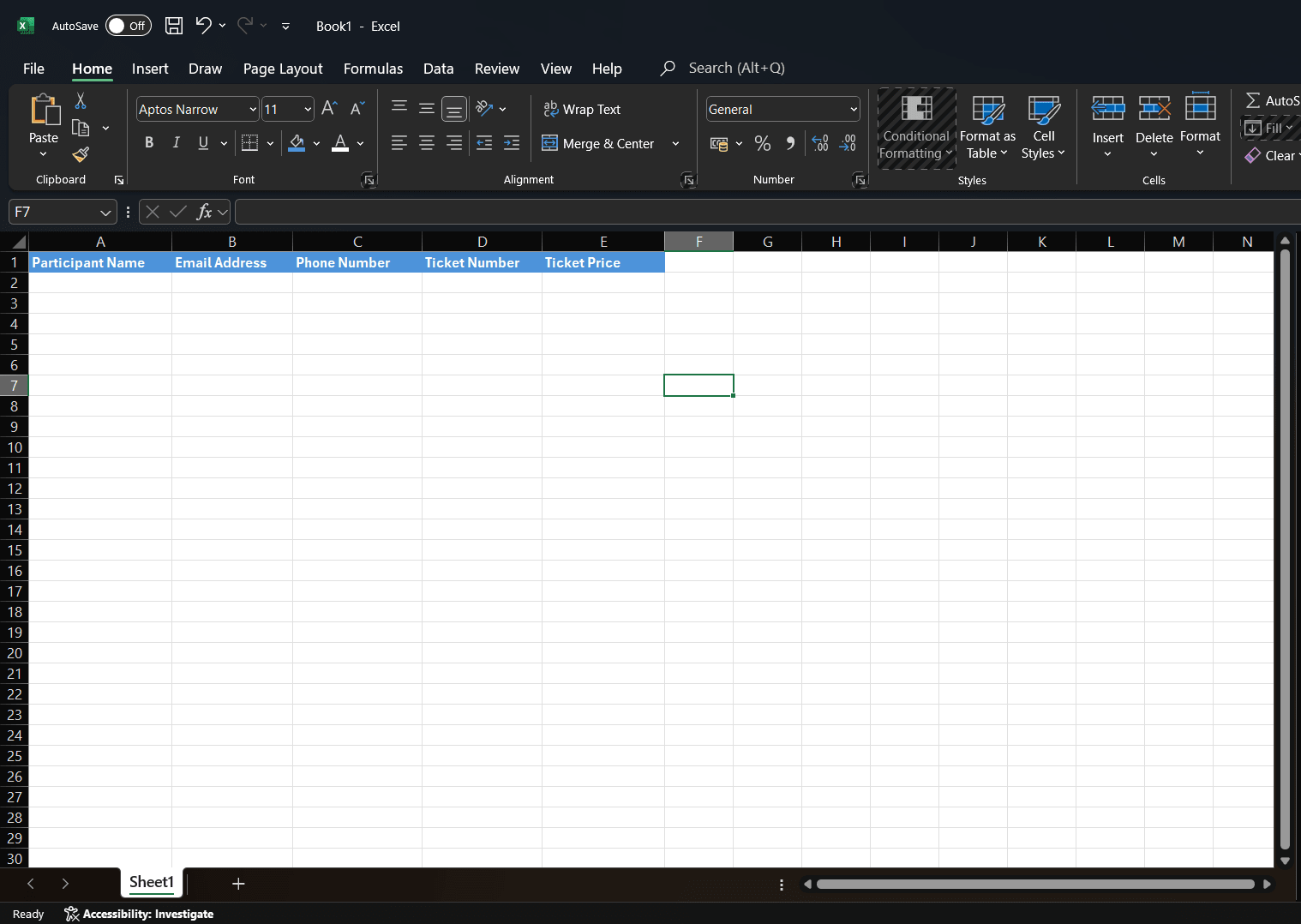Image resolution: width=1301 pixels, height=924 pixels.
Task: Toggle Wrap Text on
Action: tap(582, 110)
